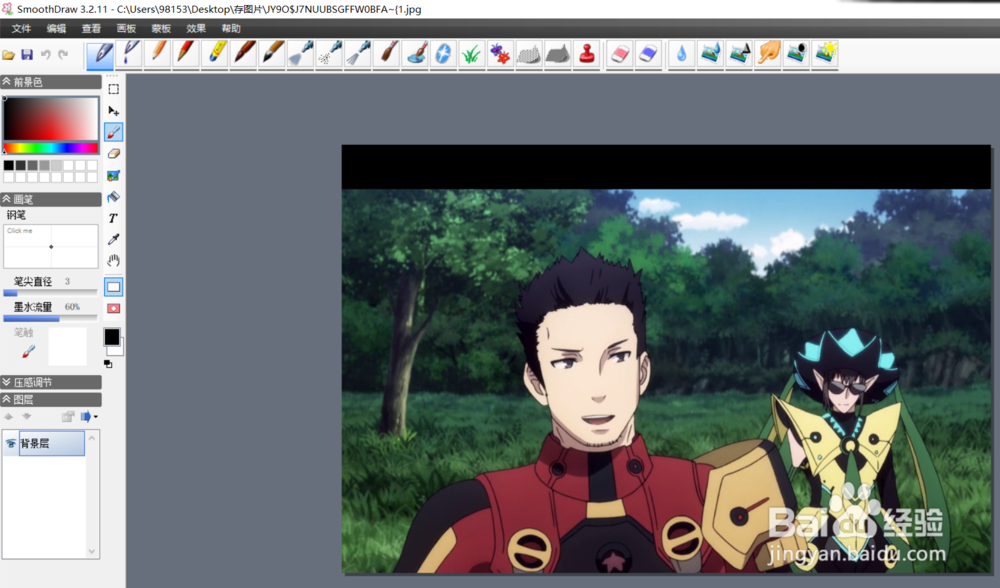Choose the red rubber stamp tool

click(587, 54)
